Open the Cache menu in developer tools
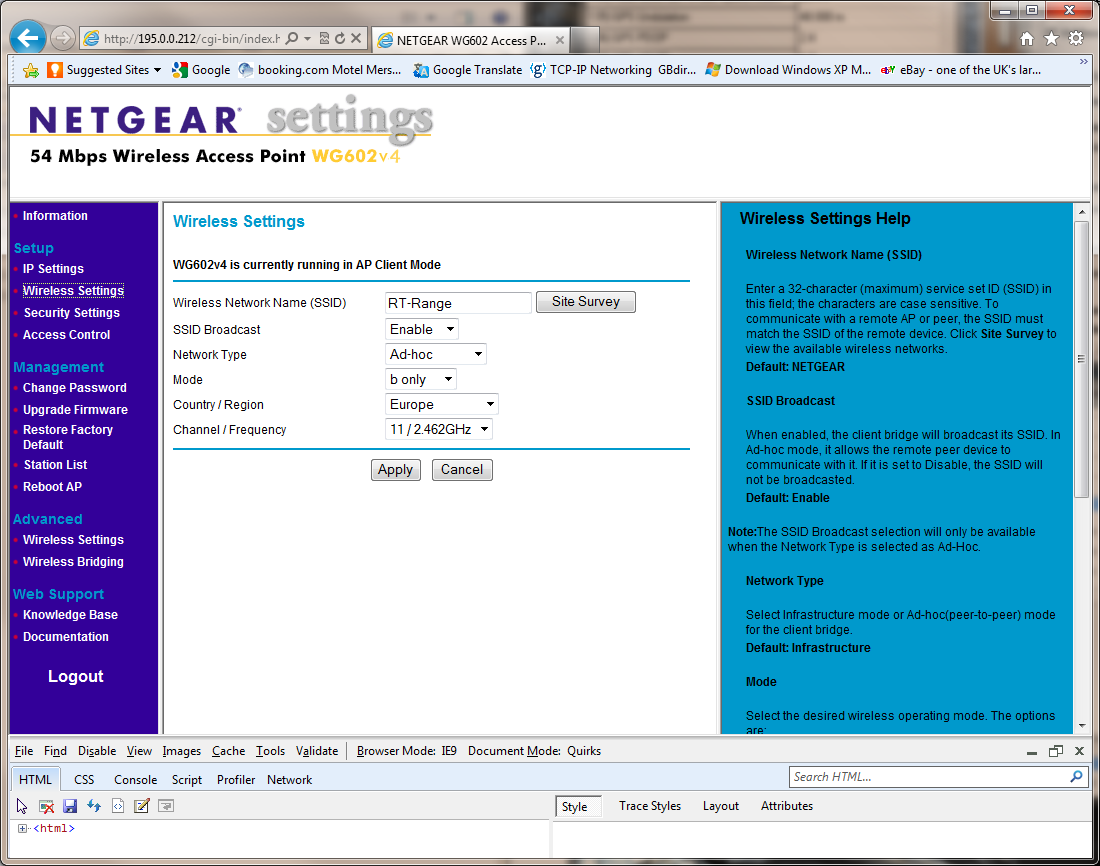This screenshot has height=866, width=1100. [x=228, y=751]
